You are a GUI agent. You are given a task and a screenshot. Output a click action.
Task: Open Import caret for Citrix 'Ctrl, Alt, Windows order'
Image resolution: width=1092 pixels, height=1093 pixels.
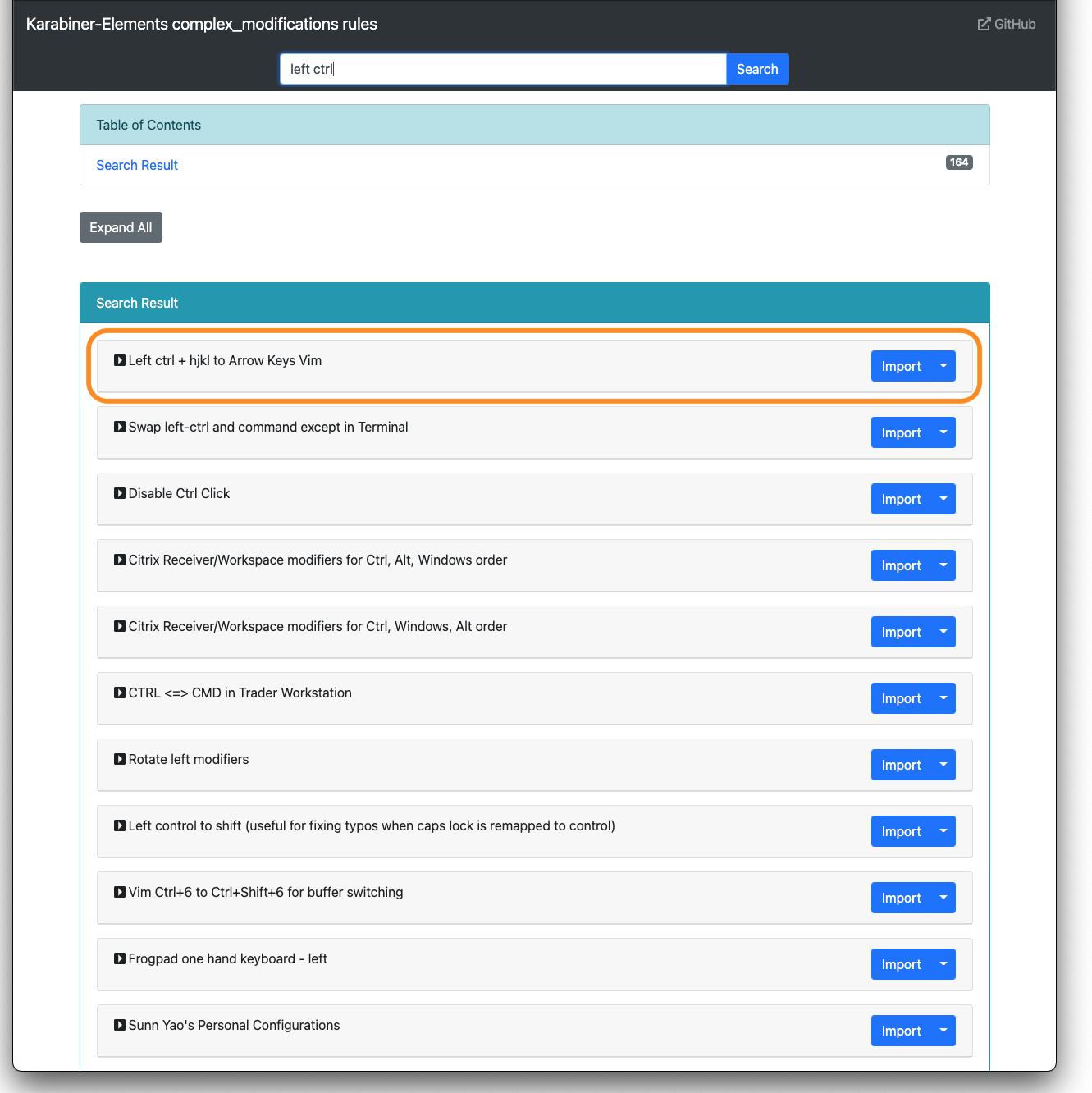coord(944,565)
